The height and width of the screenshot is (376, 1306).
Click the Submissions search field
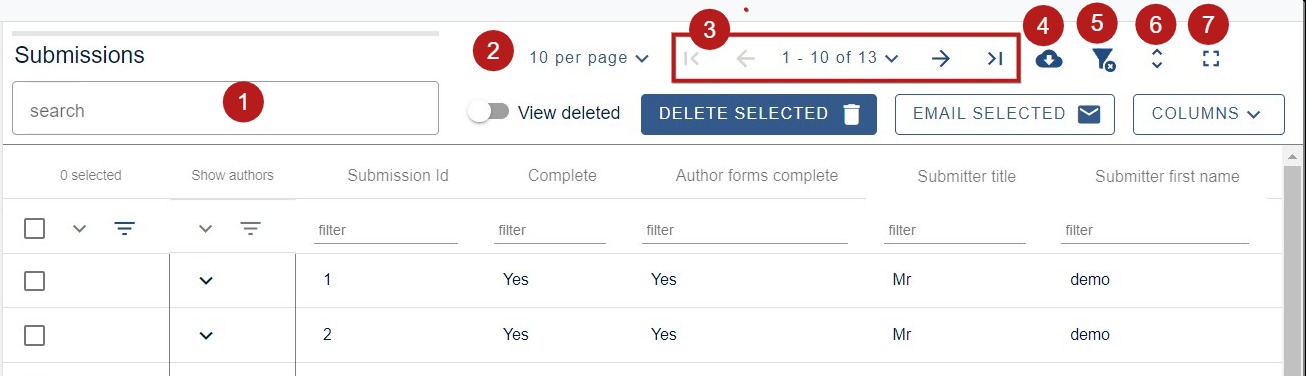pyautogui.click(x=225, y=108)
